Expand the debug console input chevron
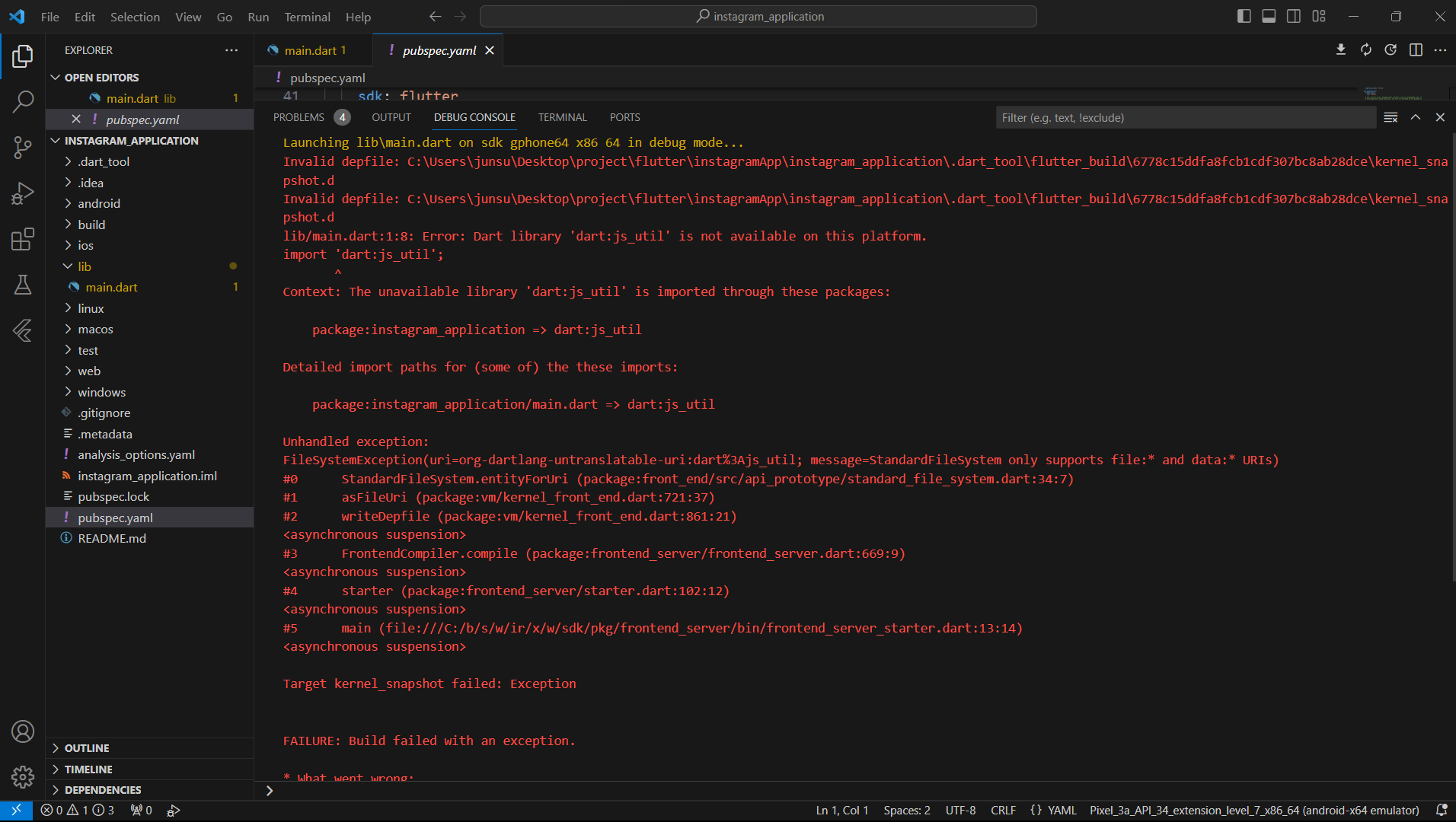 click(x=270, y=791)
